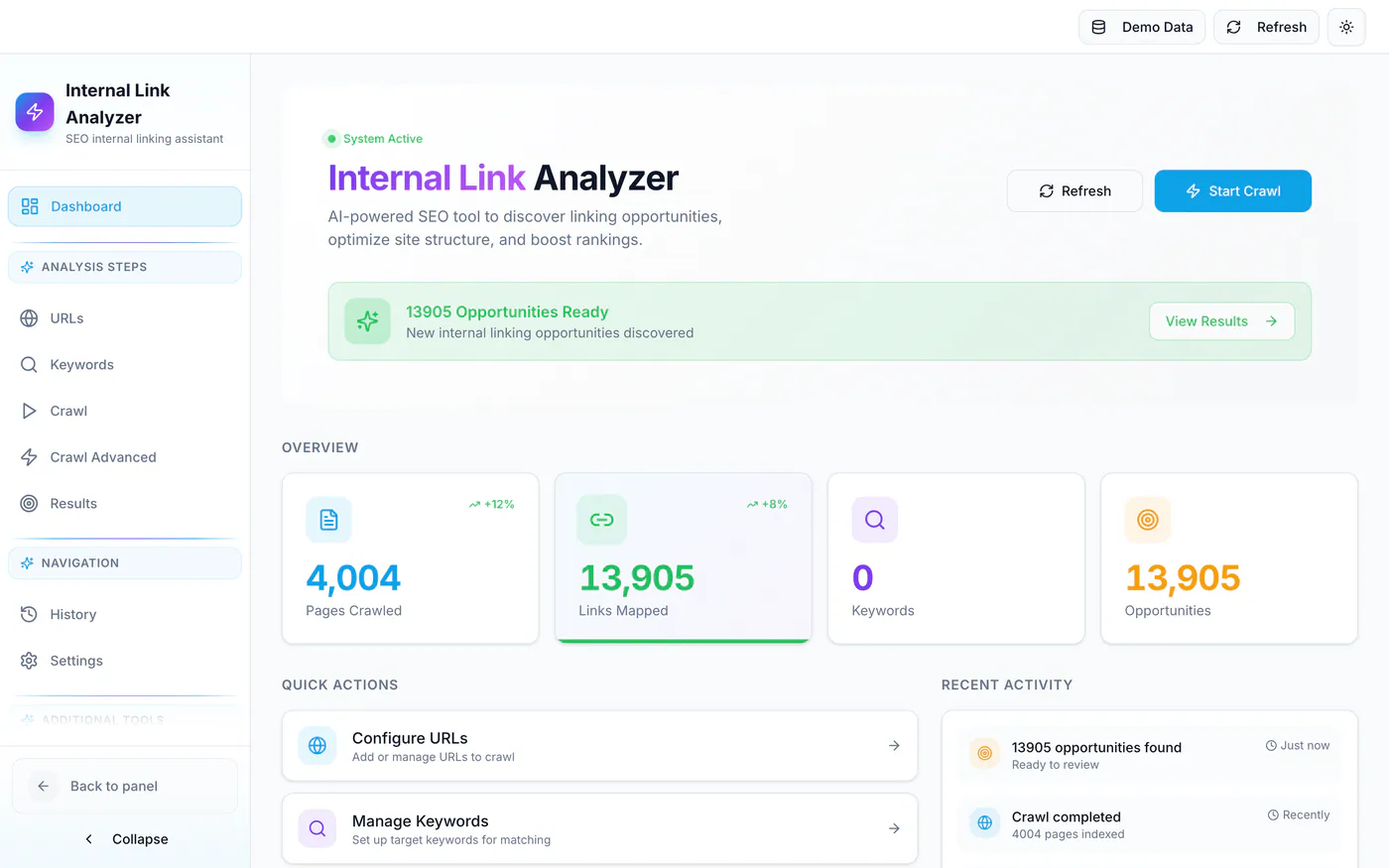Click the target icon beside Results
This screenshot has height=868, width=1389.
coord(30,504)
